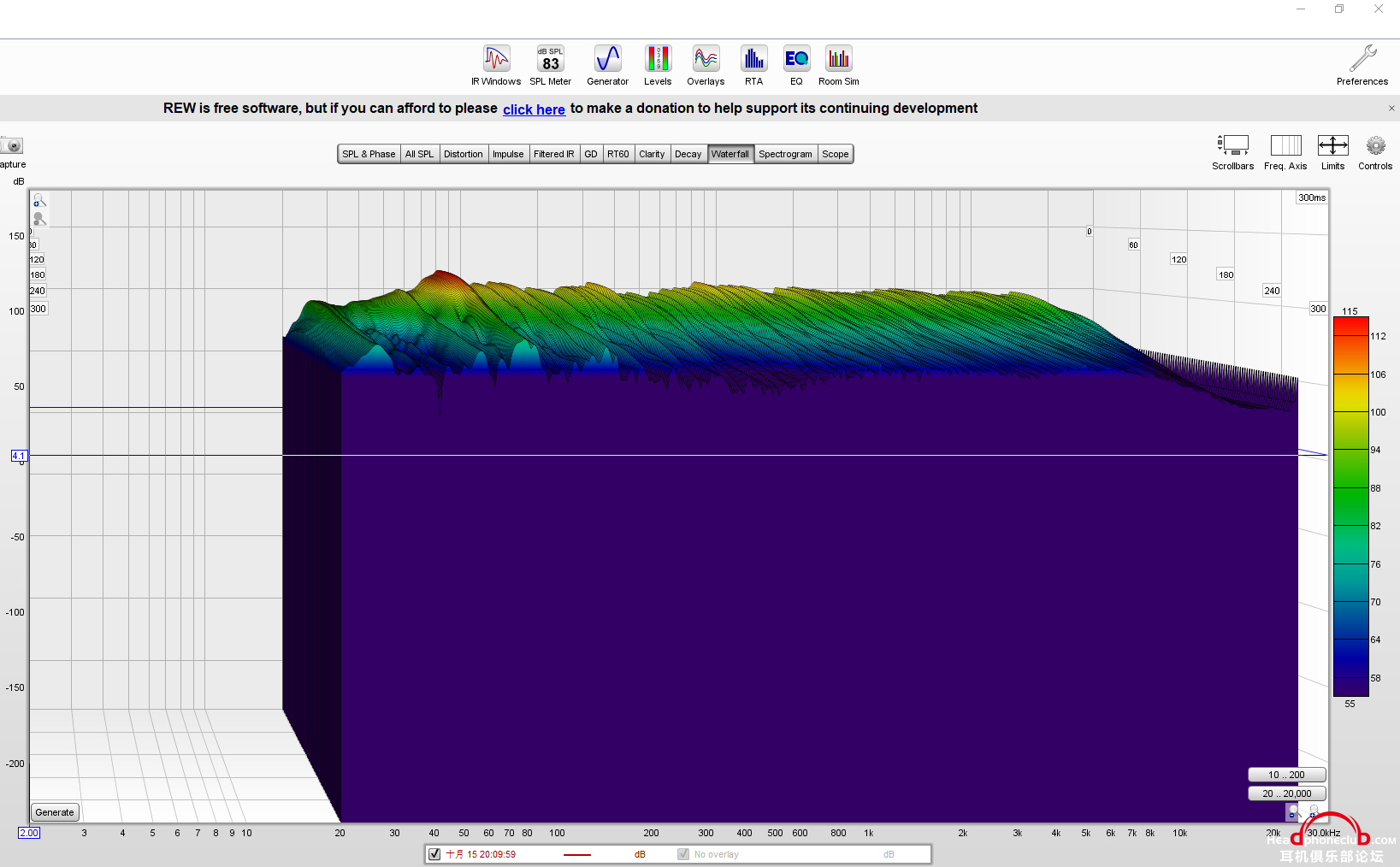
Task: Click the 4.1 dB cursor marker
Action: [19, 456]
